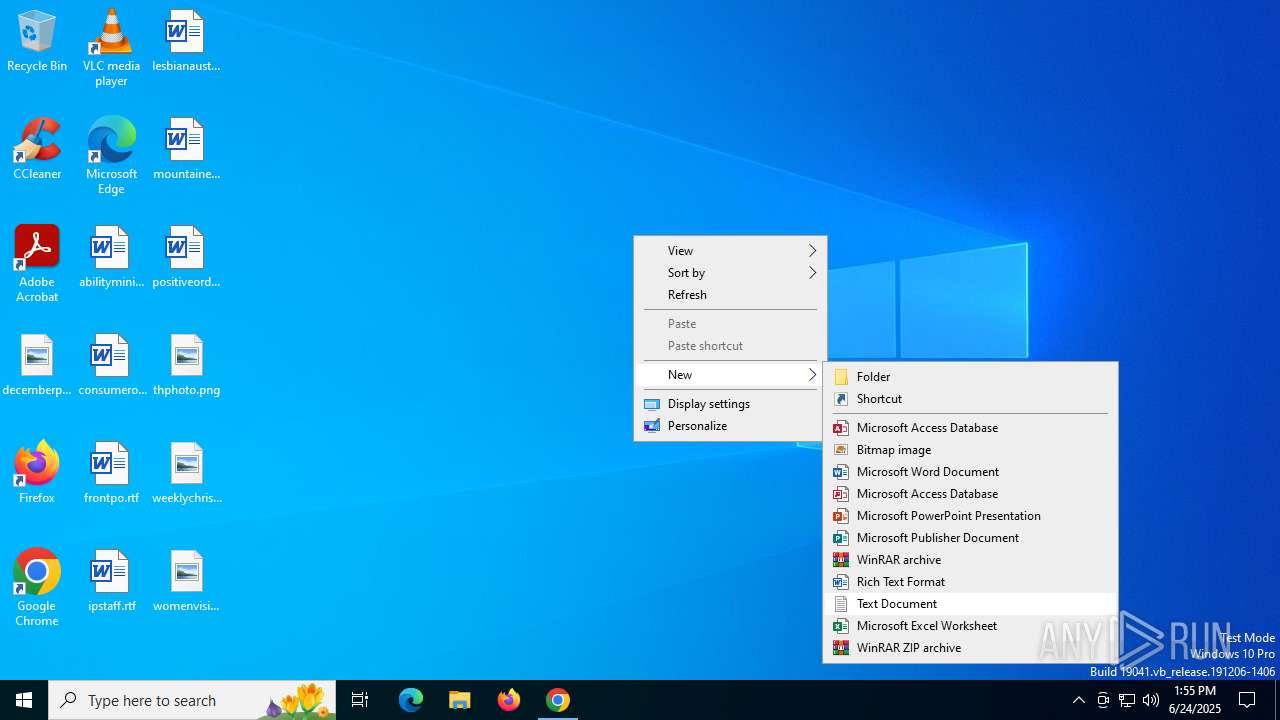The image size is (1280, 720).
Task: Select the frontpo.rtf file icon
Action: point(111,473)
